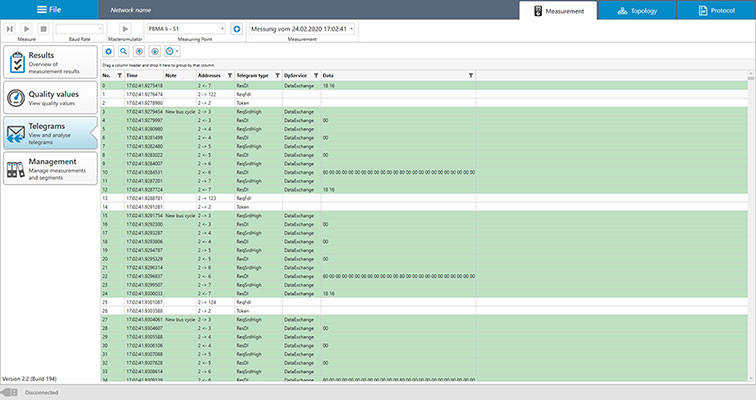Open the clock icon dropdown arrow
This screenshot has width=756, height=400.
[178, 49]
